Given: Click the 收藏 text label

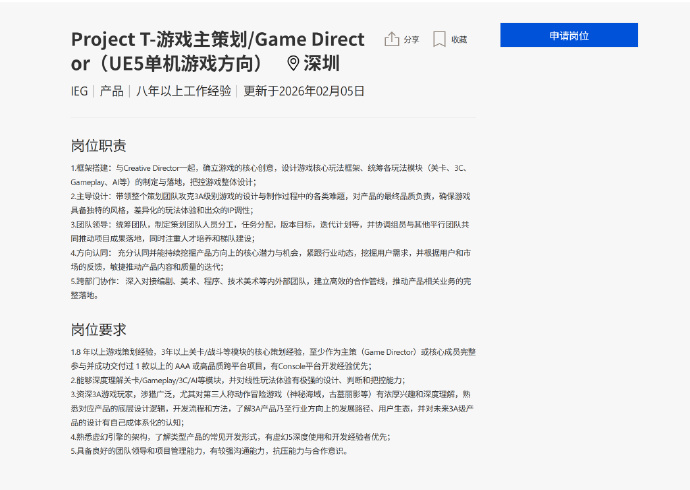Looking at the screenshot, I should [x=459, y=40].
